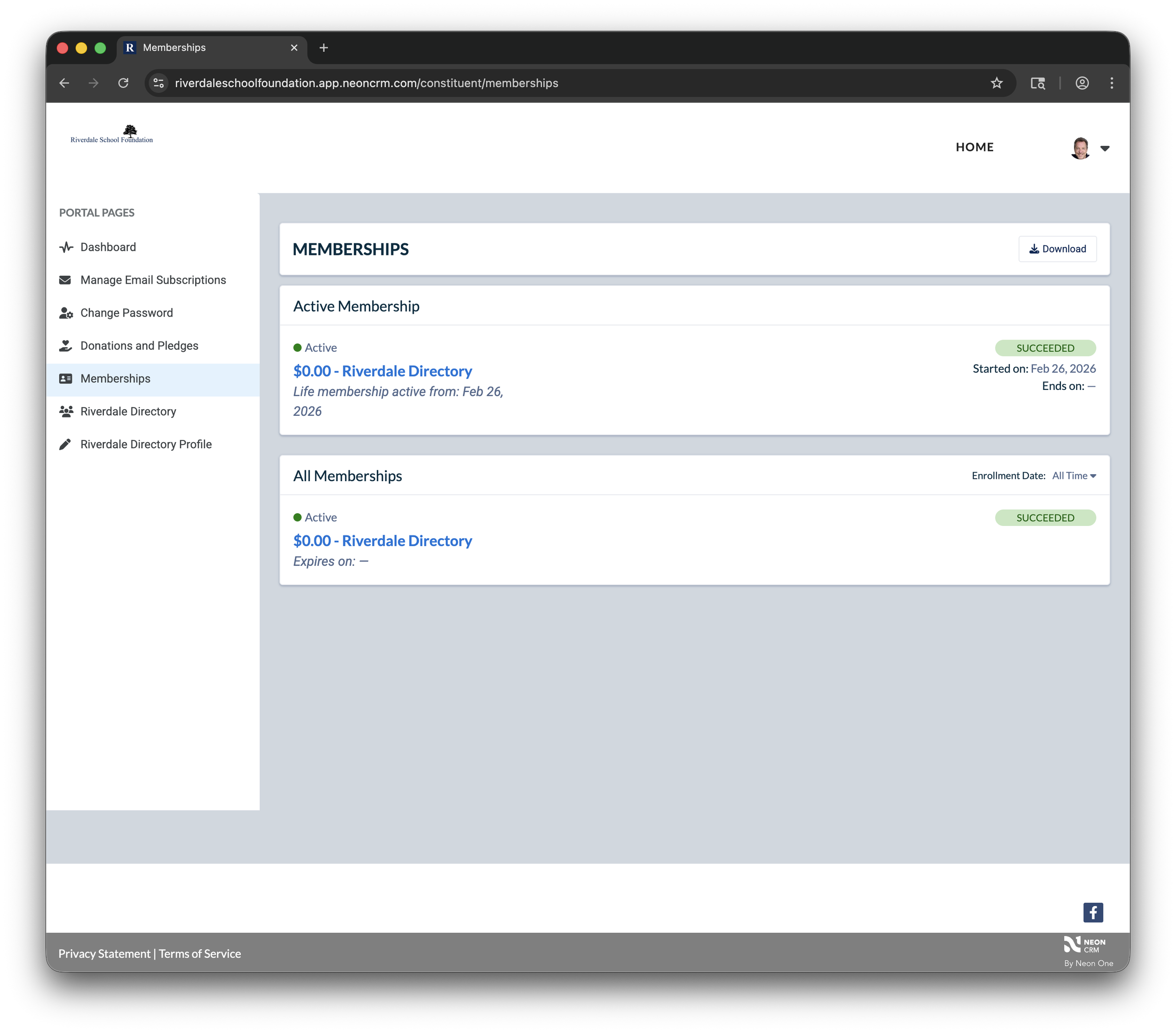Expand the user avatar dropdown arrow
Viewport: 1176px width, 1033px height.
click(1104, 149)
